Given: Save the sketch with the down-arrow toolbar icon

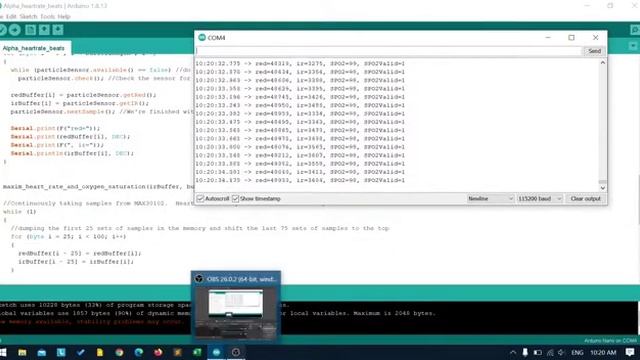Looking at the screenshot, I should tap(58, 30).
